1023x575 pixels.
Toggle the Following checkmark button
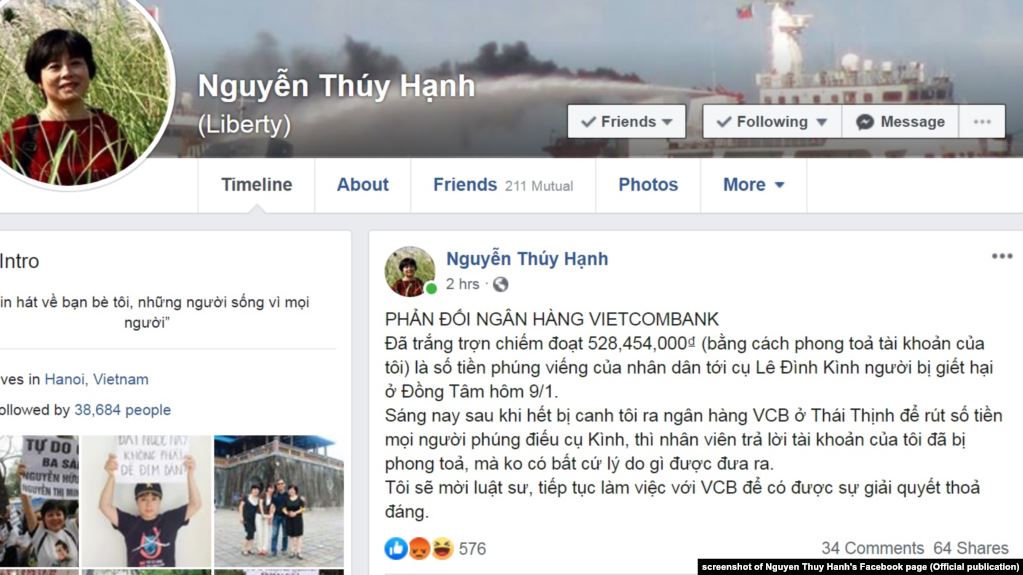(x=772, y=121)
